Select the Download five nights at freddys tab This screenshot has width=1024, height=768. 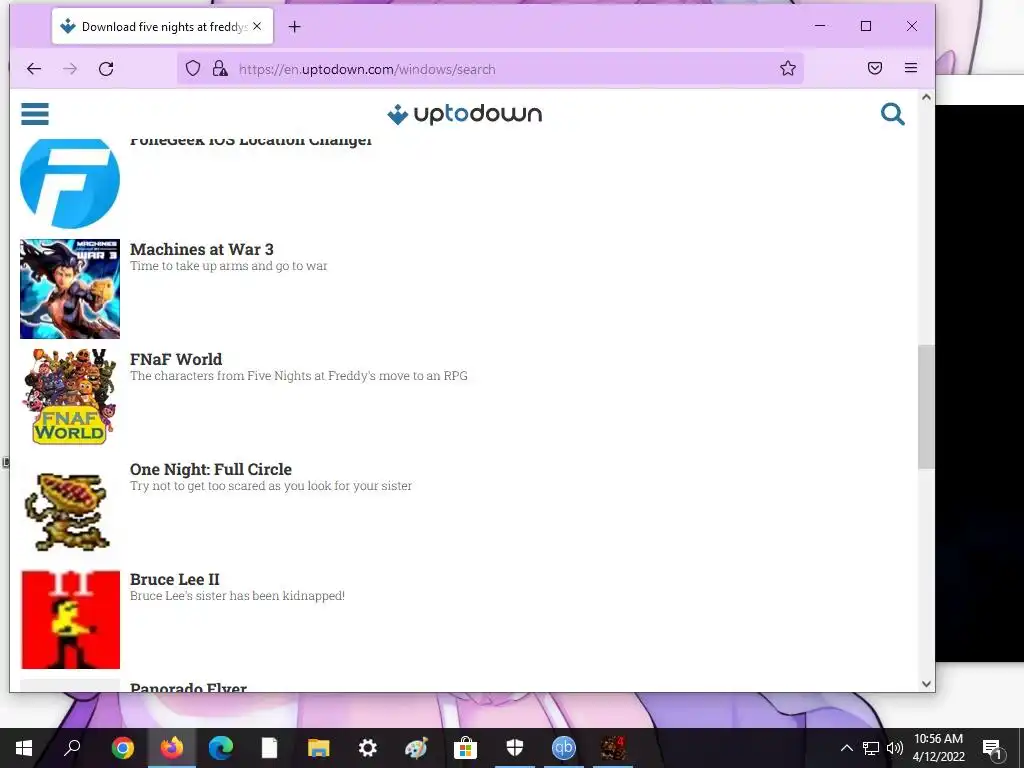[x=163, y=27]
